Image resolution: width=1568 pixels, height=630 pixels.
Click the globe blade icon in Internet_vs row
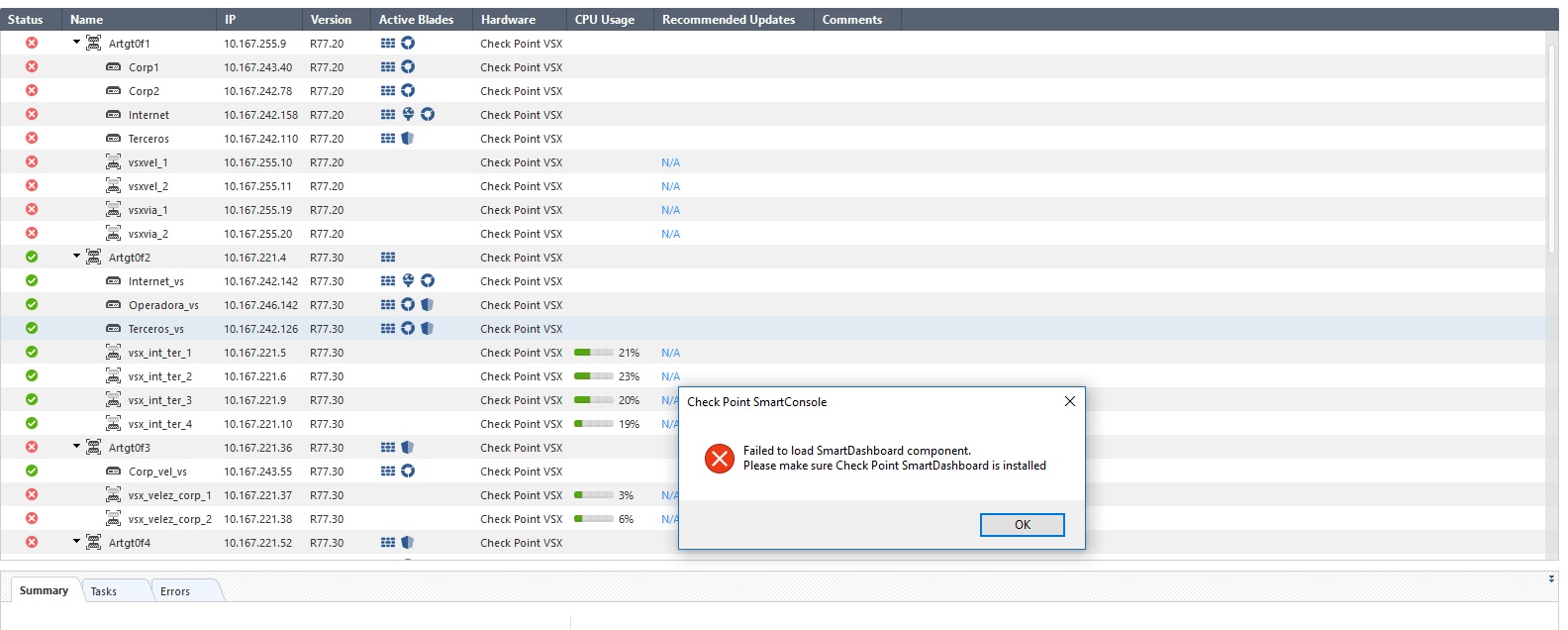pyautogui.click(x=408, y=280)
